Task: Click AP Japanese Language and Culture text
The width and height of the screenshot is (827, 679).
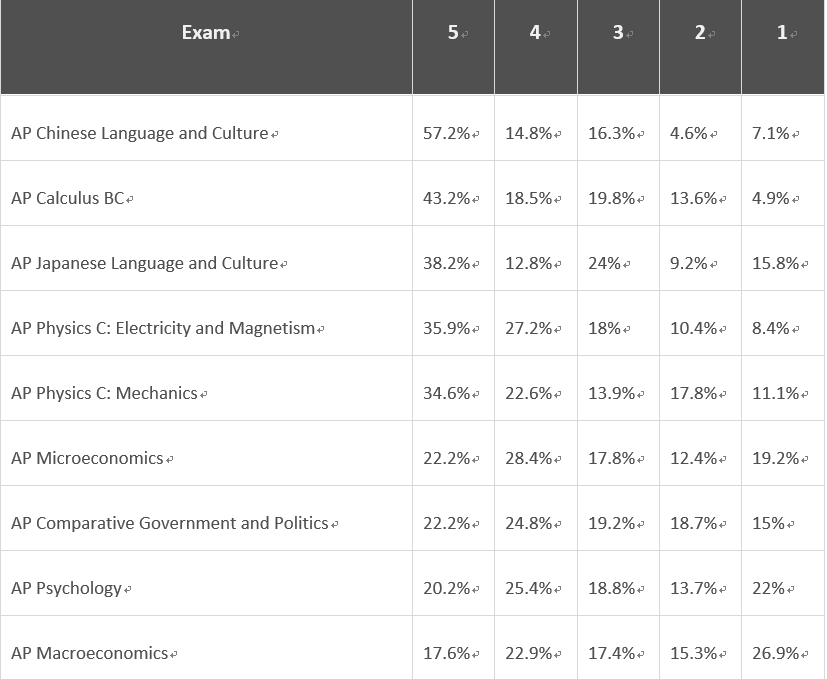Action: 145,263
